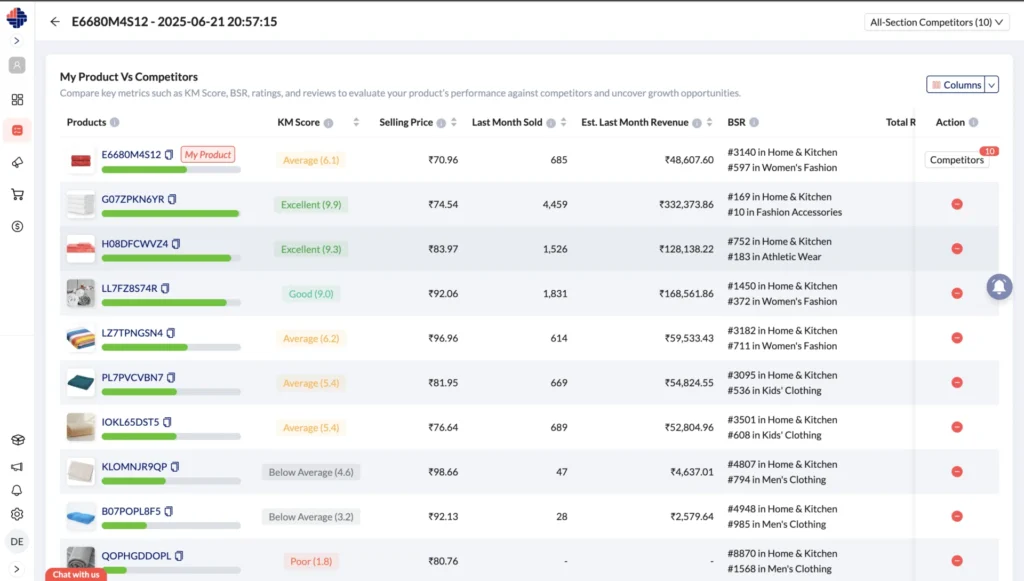1024x581 pixels.
Task: Click the LZ7TPNGSN4 product thumbnail
Action: tap(80, 338)
